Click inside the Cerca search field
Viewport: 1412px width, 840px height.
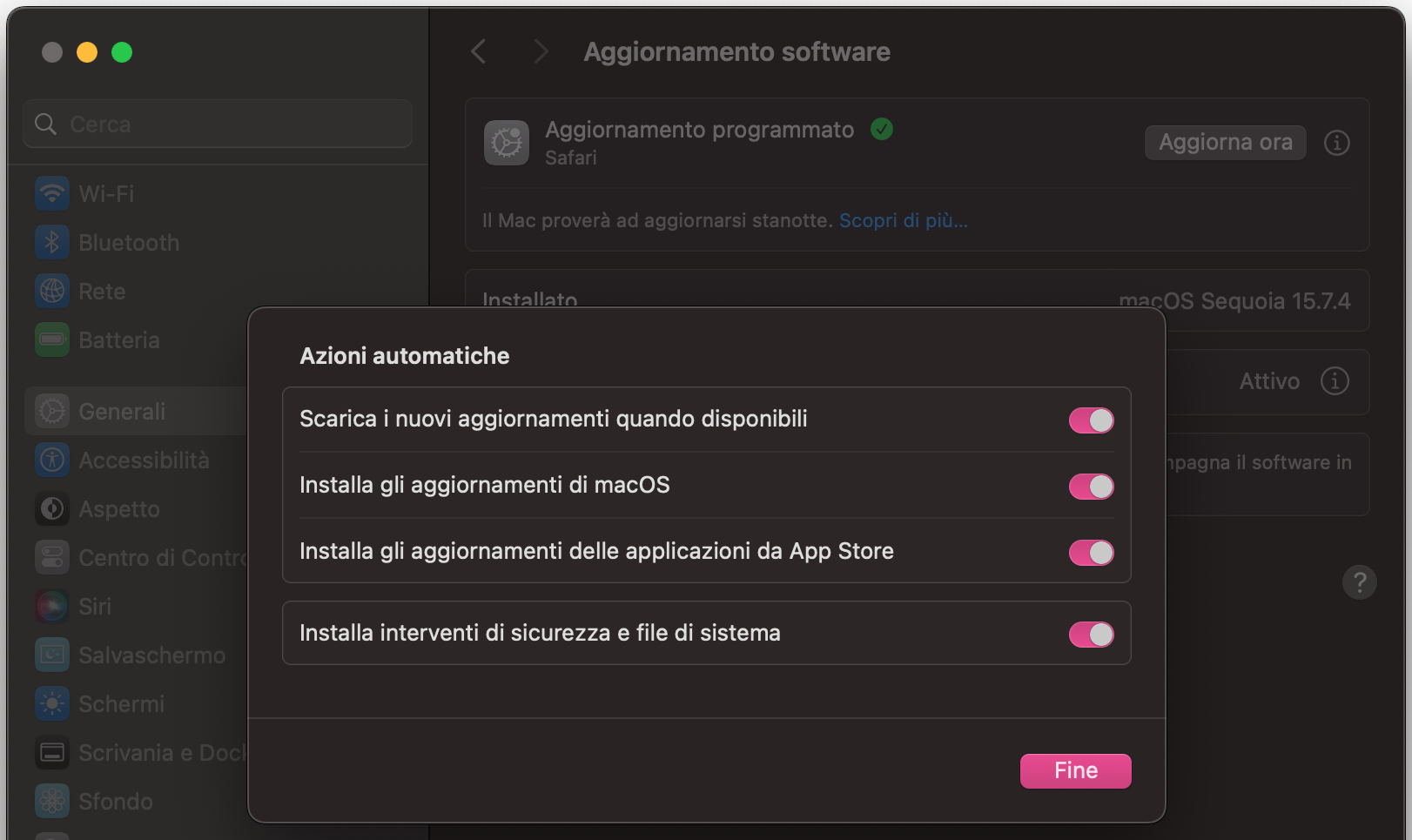pos(217,124)
